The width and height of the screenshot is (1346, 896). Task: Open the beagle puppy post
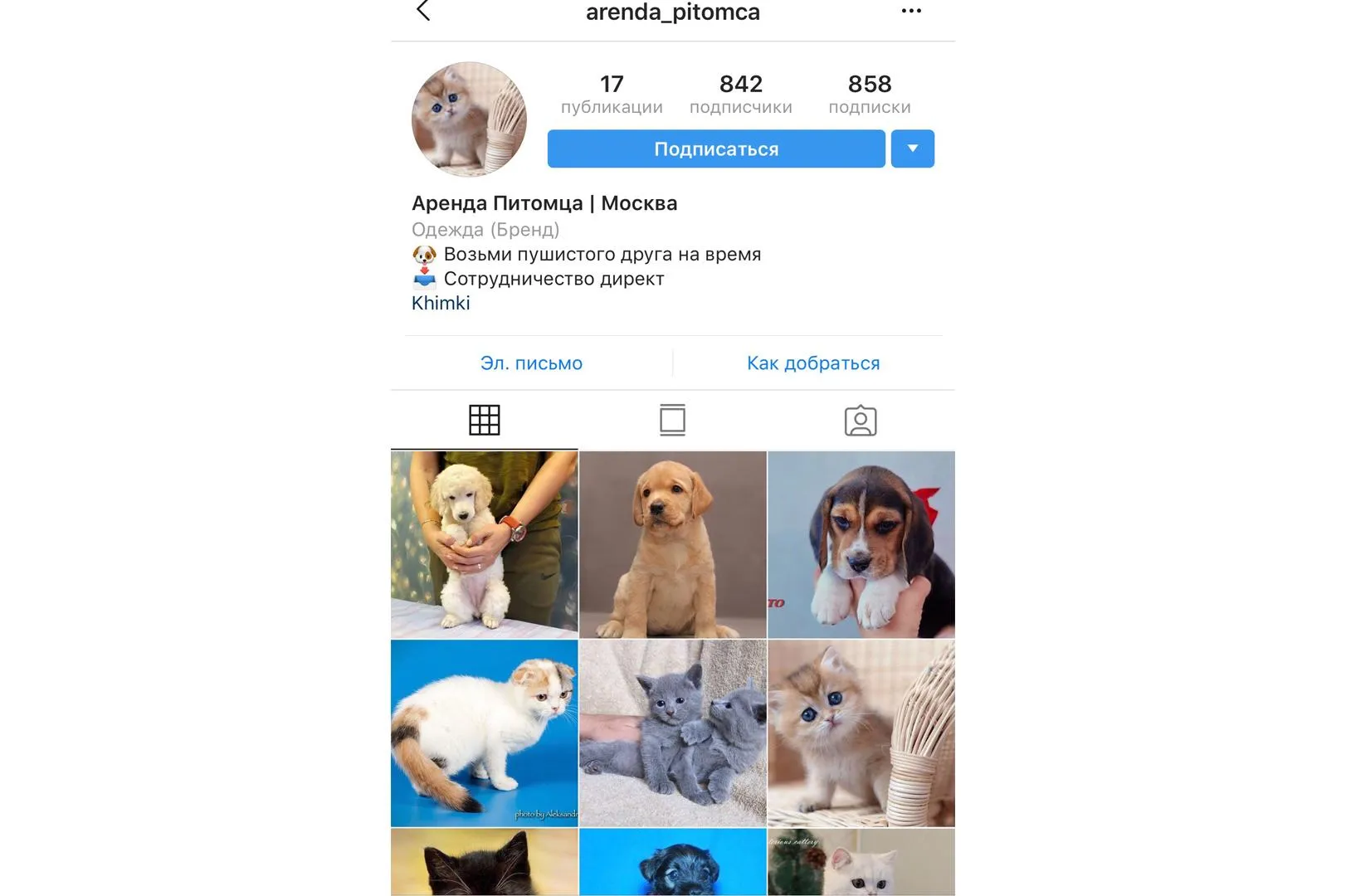(861, 544)
